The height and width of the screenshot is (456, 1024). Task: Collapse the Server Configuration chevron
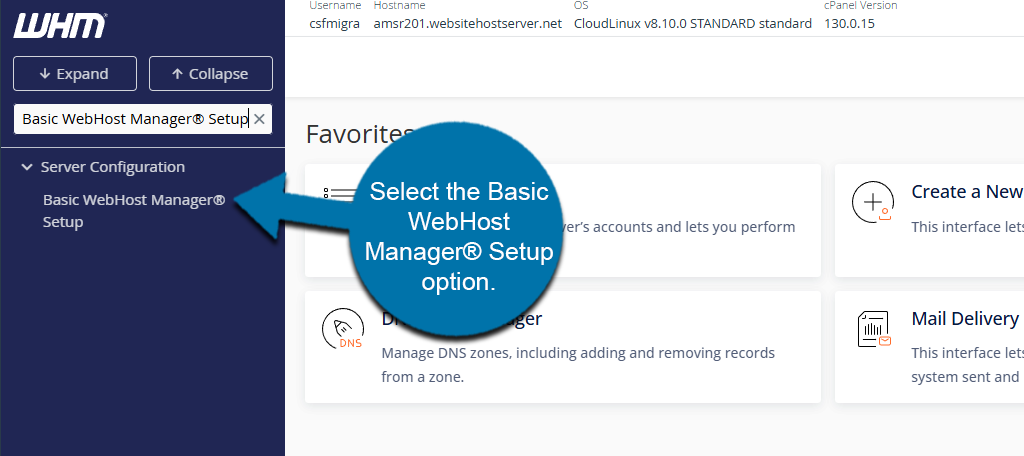tap(27, 167)
